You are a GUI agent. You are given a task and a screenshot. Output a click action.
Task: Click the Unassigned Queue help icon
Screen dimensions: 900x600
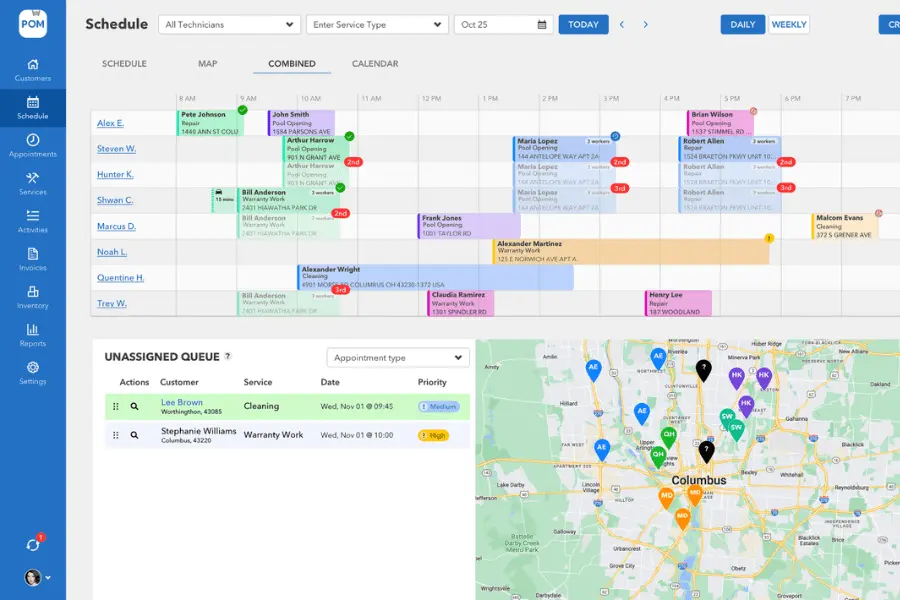click(x=228, y=356)
